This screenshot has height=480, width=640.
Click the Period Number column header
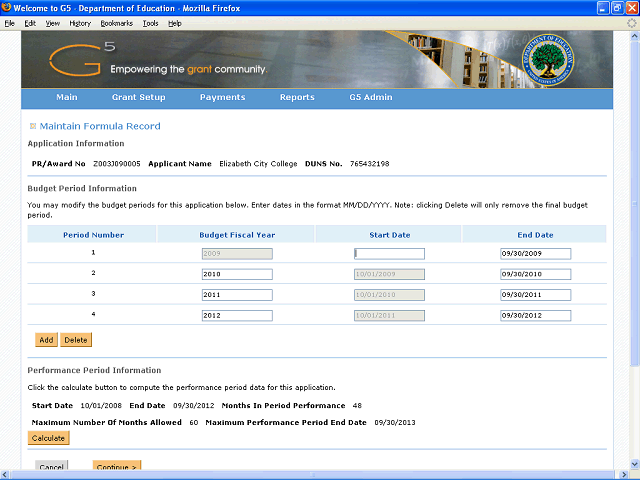click(x=93, y=235)
